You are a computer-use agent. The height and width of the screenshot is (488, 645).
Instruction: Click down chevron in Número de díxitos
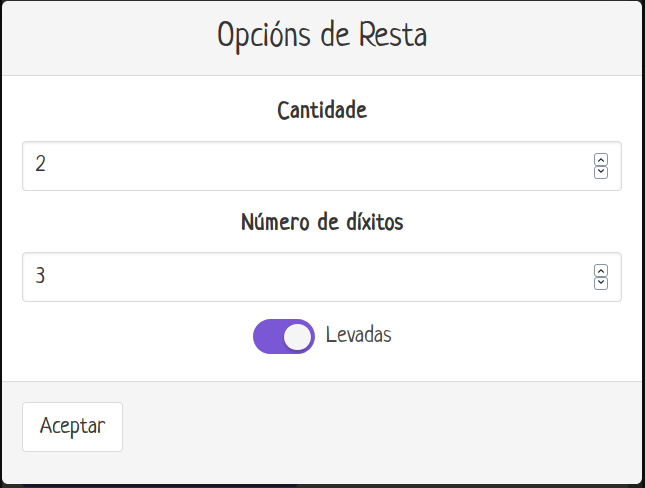point(601,283)
